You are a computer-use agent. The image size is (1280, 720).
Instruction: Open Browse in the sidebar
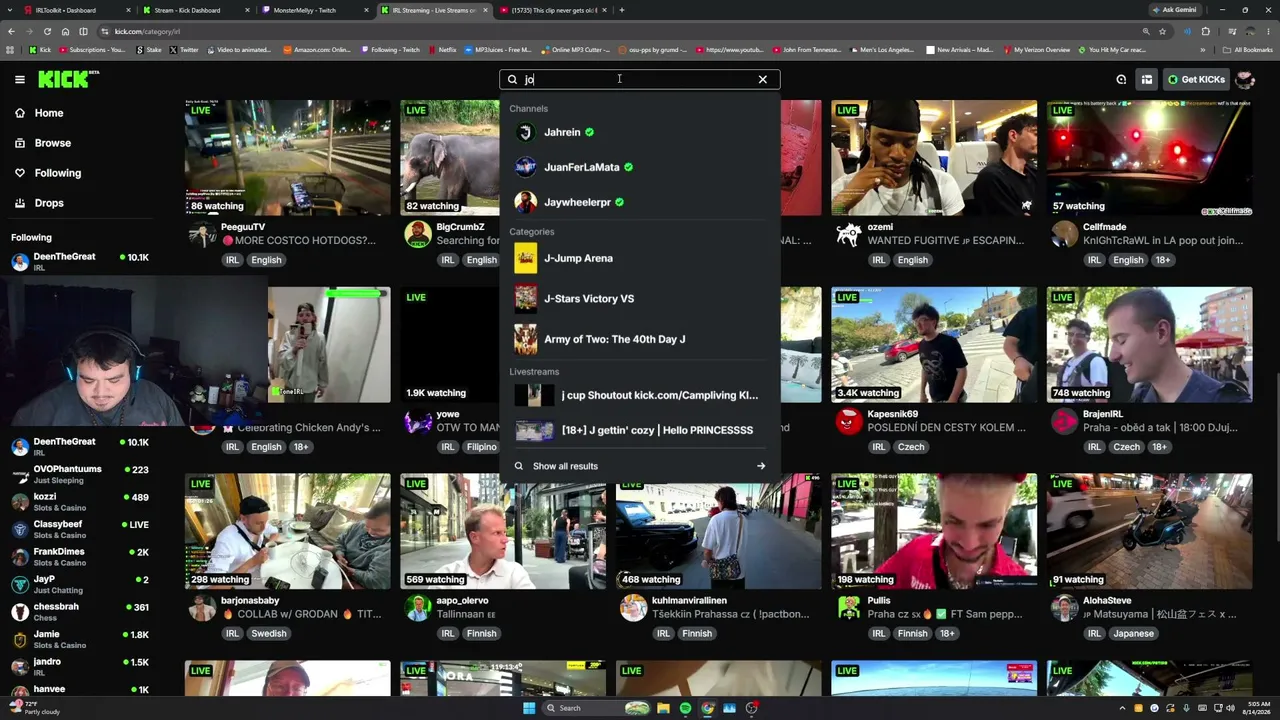click(x=52, y=143)
